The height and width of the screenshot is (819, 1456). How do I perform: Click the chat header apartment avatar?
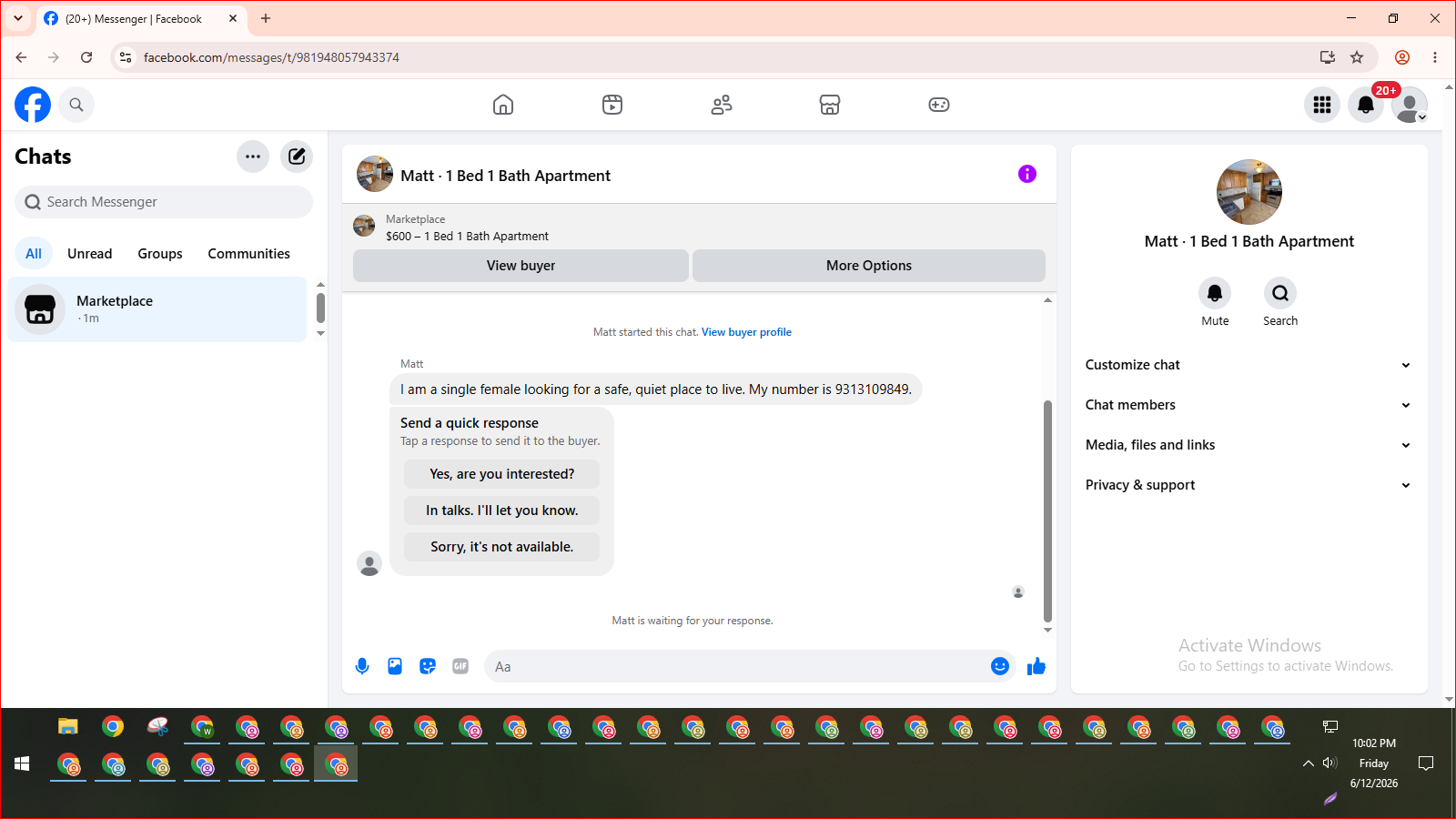point(375,174)
